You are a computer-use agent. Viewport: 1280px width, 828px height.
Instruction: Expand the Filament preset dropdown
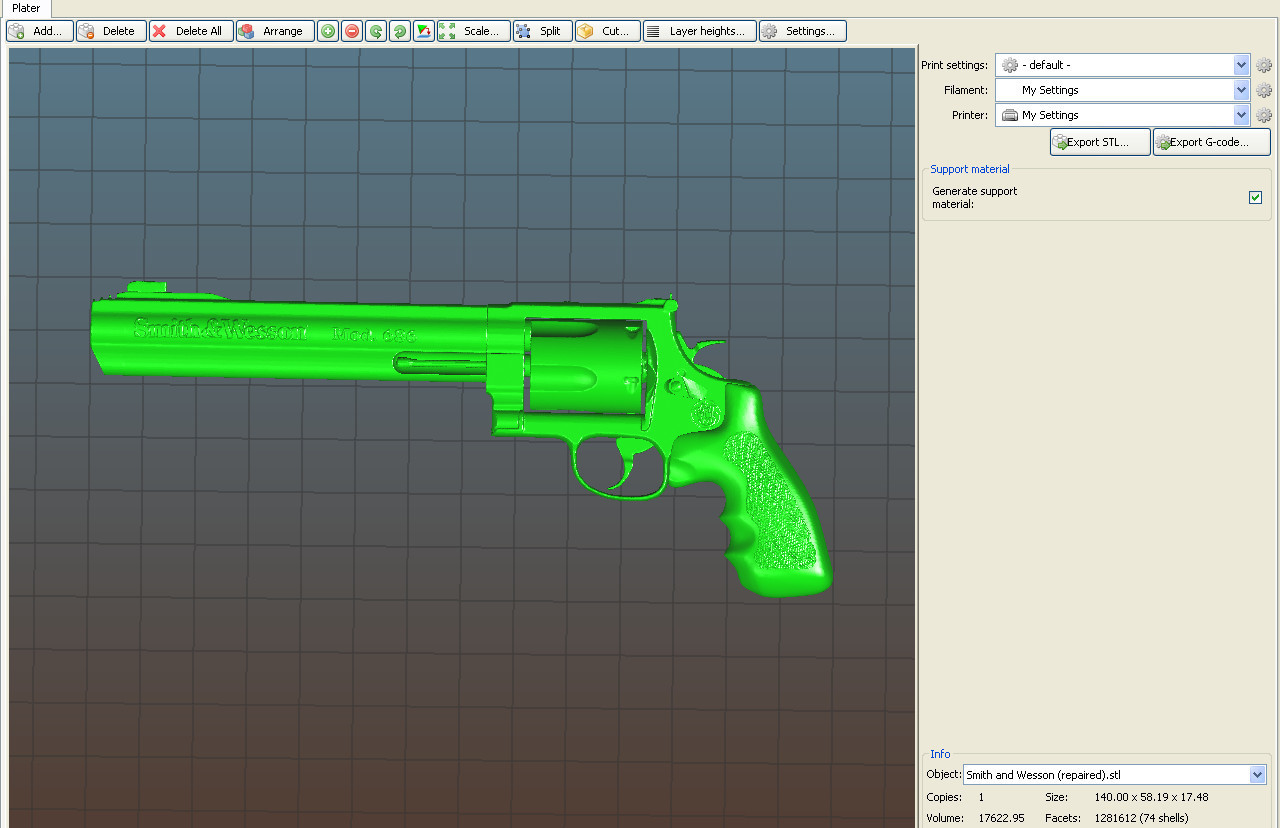tap(1242, 90)
